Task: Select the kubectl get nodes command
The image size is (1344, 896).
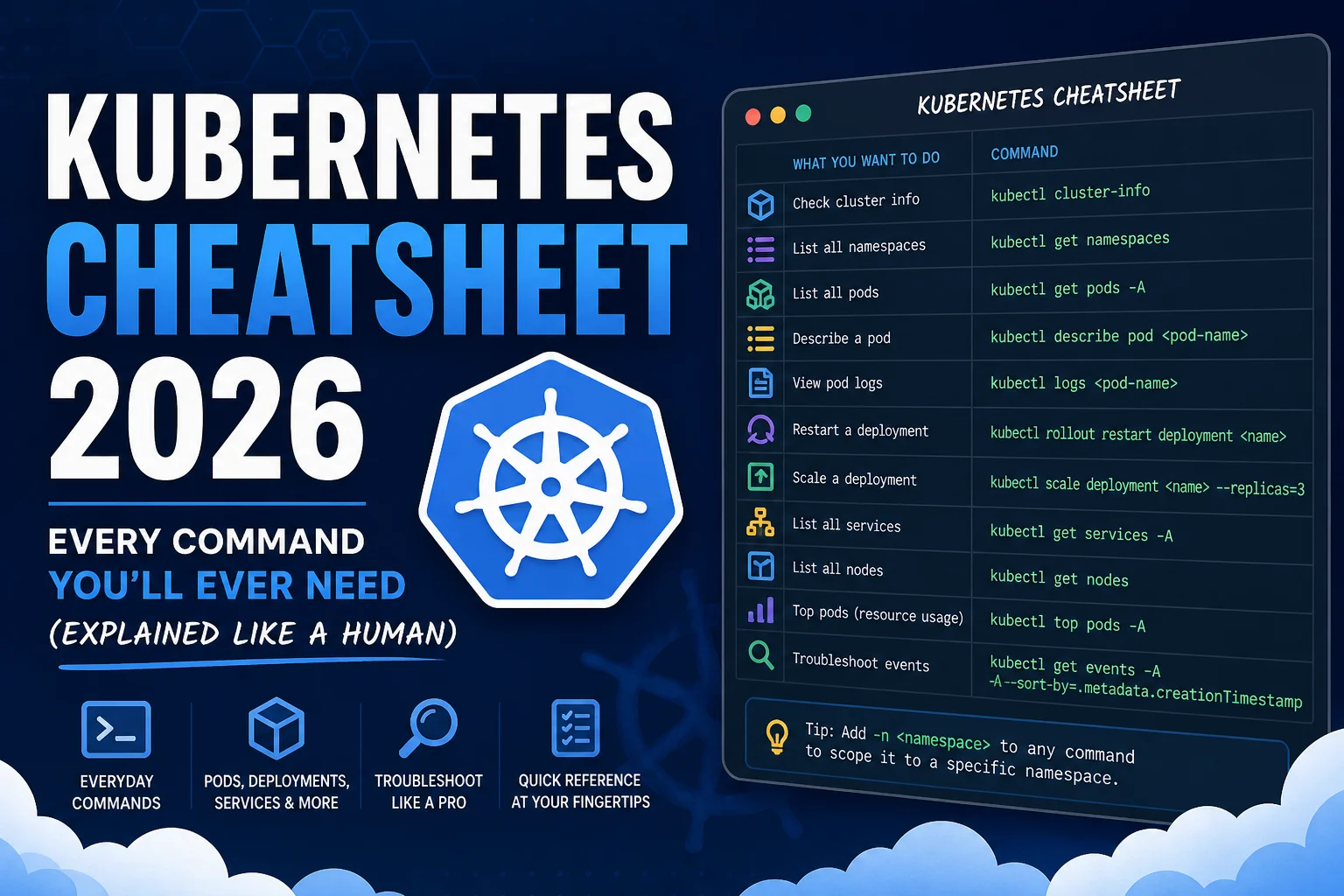Action: point(1060,578)
